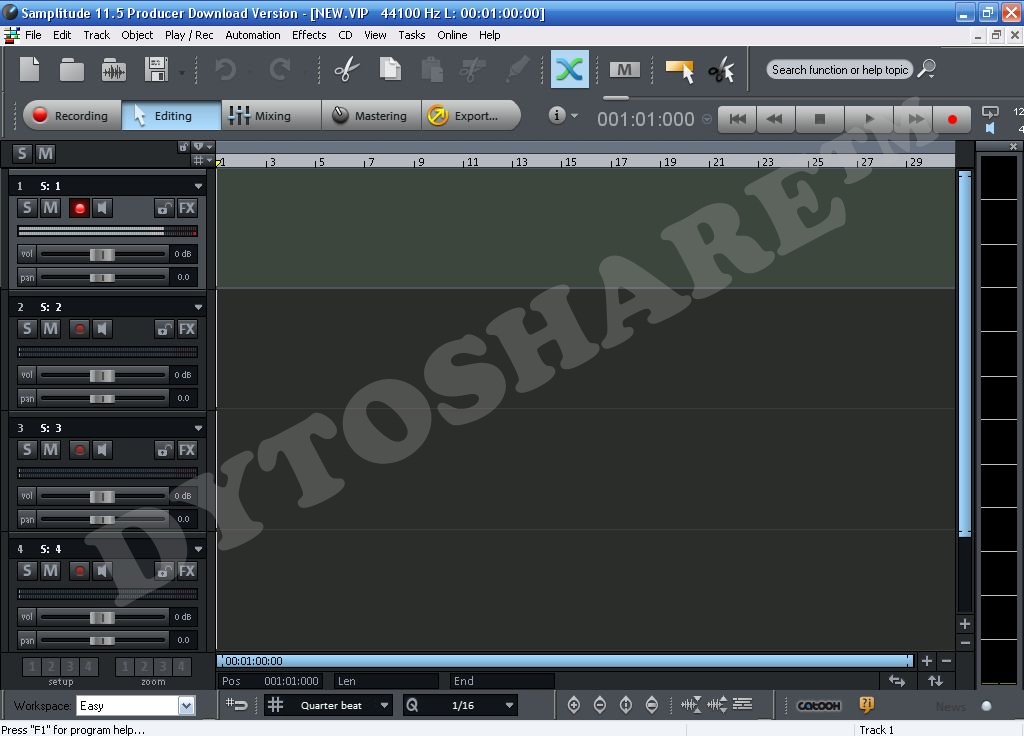
Task: Click the search function or help topic field
Action: (839, 69)
